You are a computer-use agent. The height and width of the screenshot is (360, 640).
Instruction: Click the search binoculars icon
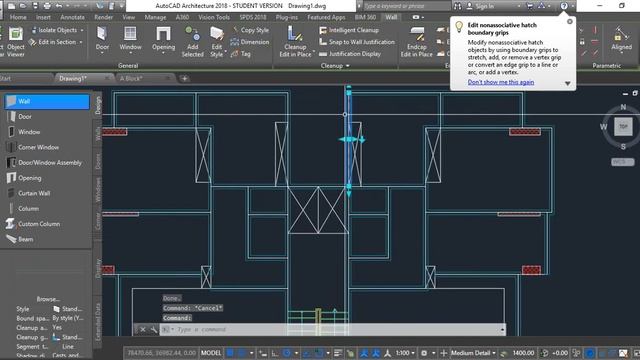pos(458,6)
